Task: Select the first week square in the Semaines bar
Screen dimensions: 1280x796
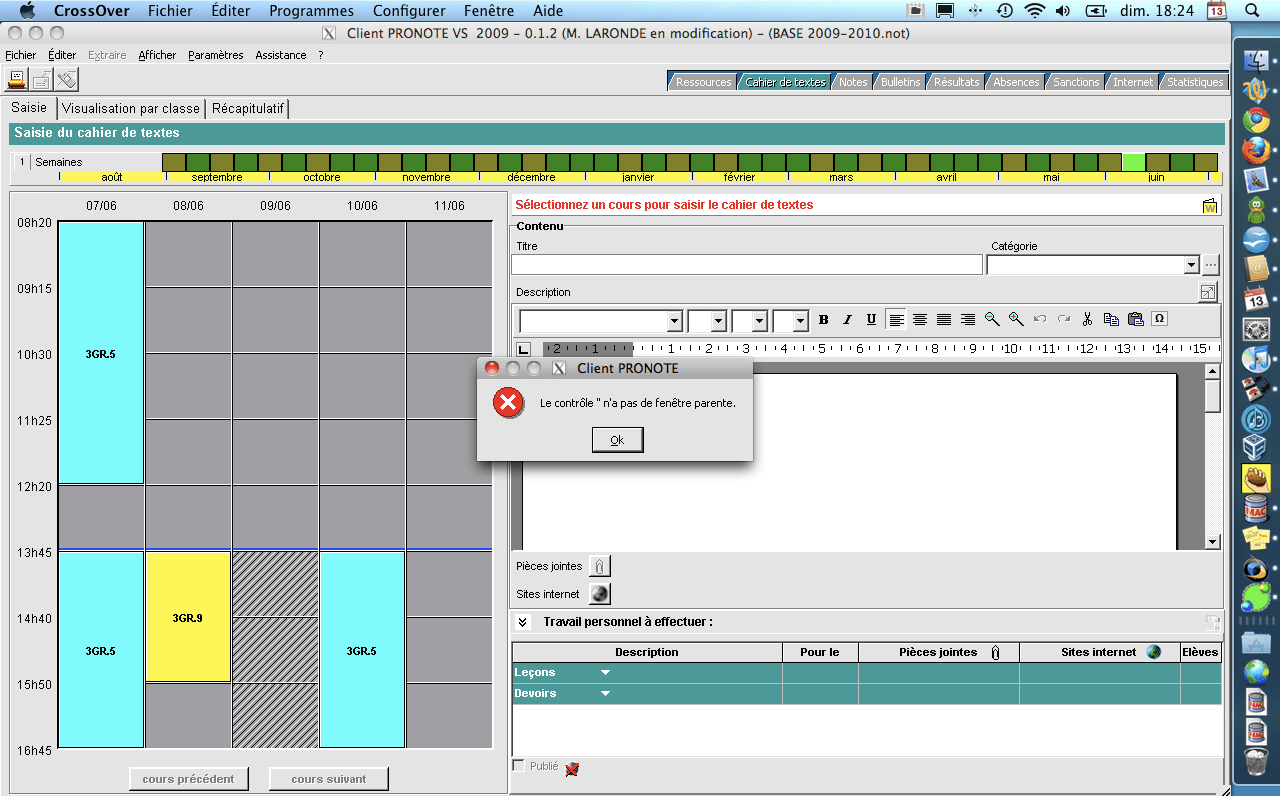Action: click(174, 162)
